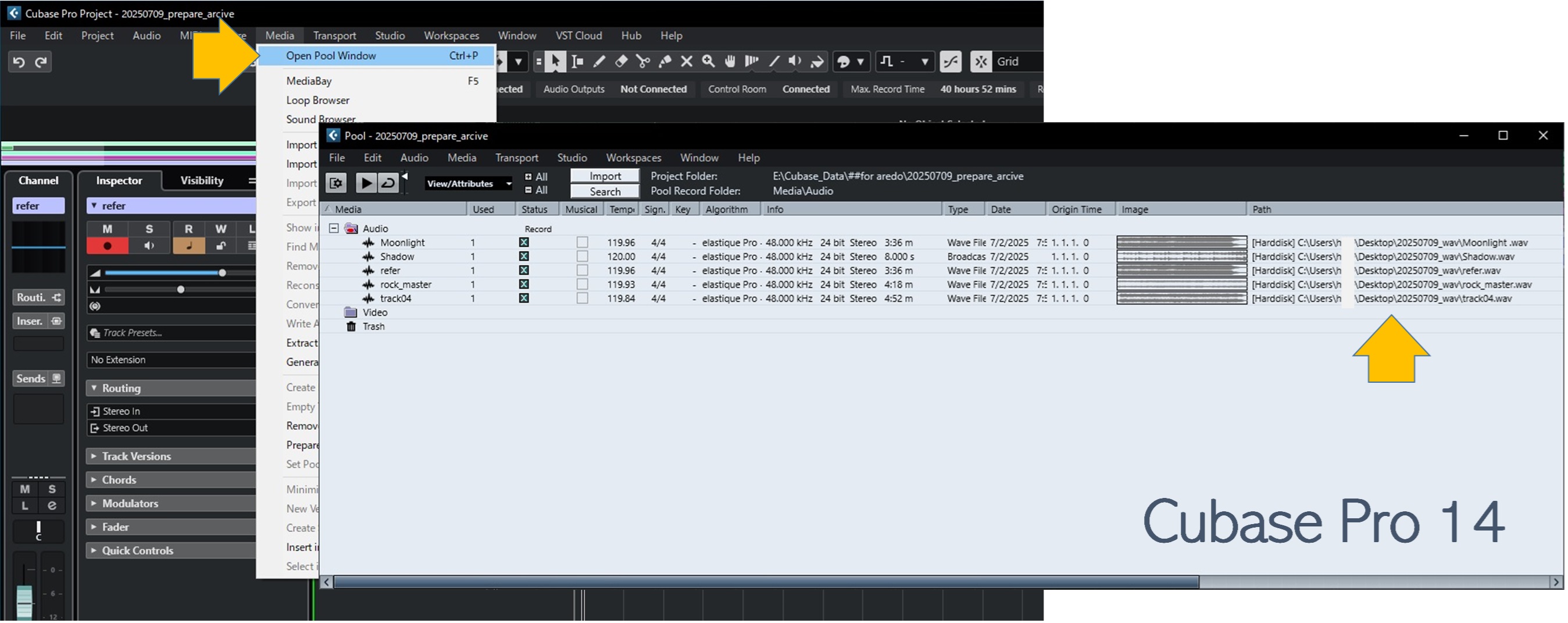Click the Lock button under W
Viewport: 1568px width, 623px height.
[221, 246]
